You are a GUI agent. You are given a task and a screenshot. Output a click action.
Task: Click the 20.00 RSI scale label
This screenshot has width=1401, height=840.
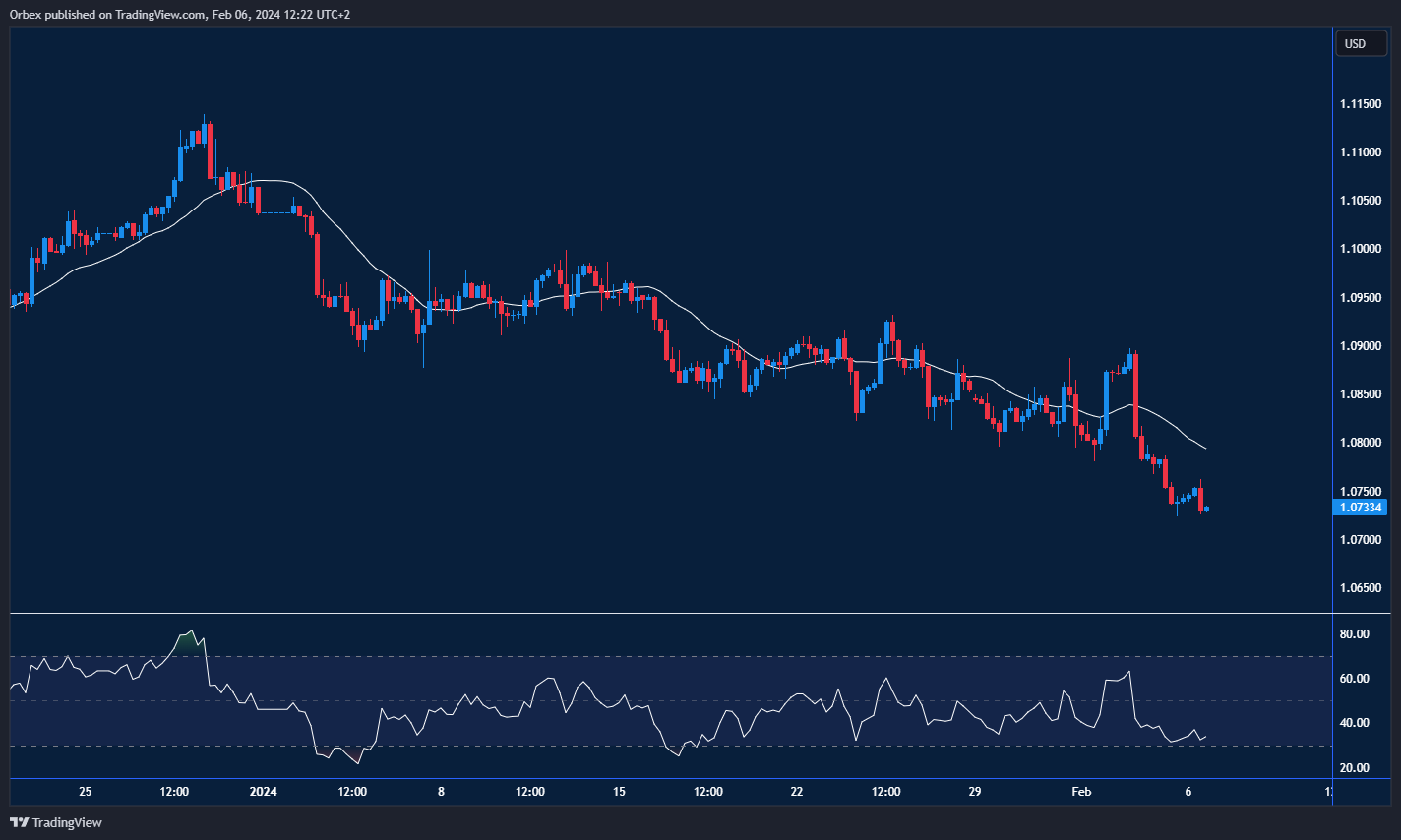click(1354, 768)
